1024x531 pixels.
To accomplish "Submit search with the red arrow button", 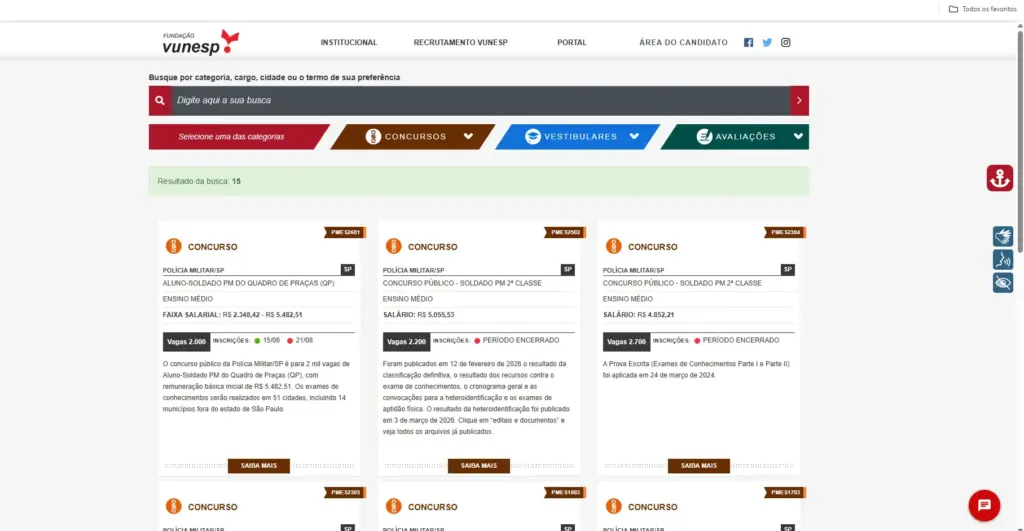I will (799, 101).
